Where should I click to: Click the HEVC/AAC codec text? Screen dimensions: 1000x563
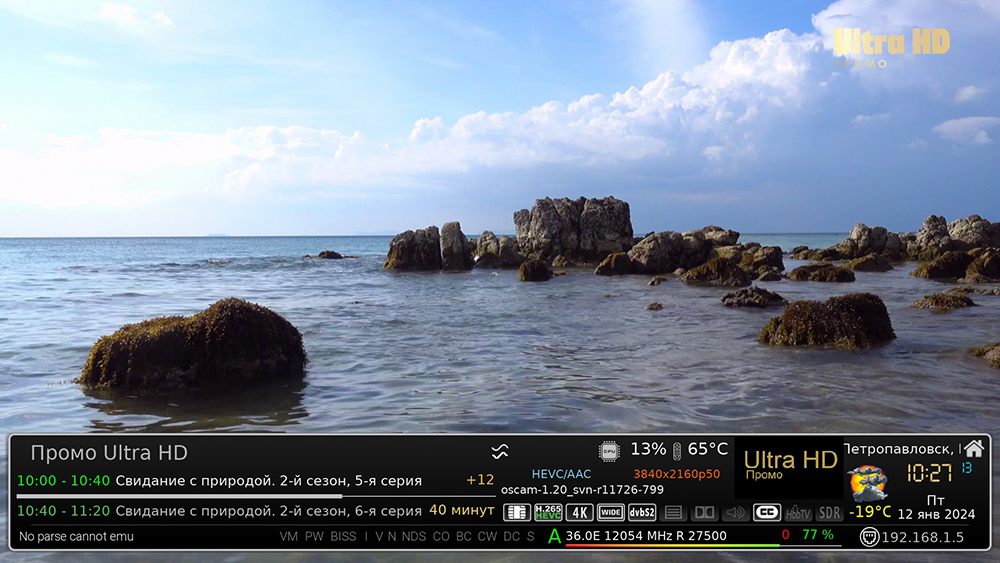(561, 474)
